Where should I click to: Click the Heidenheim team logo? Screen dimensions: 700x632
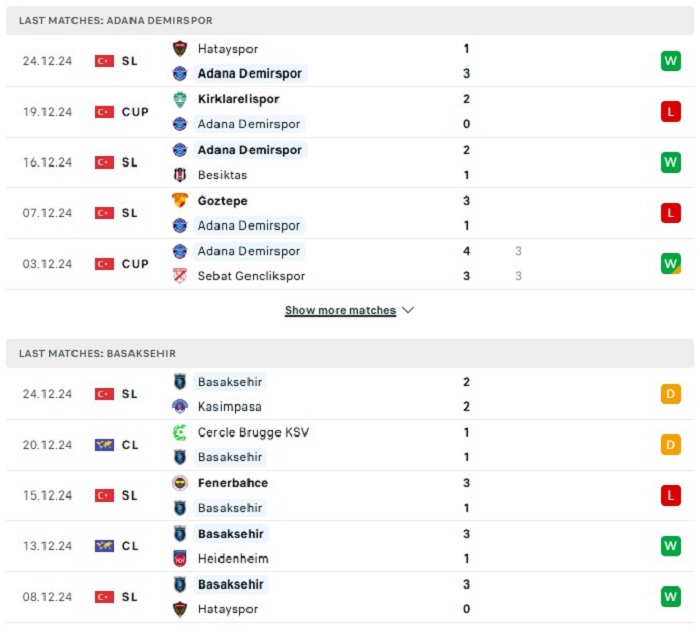pyautogui.click(x=180, y=559)
